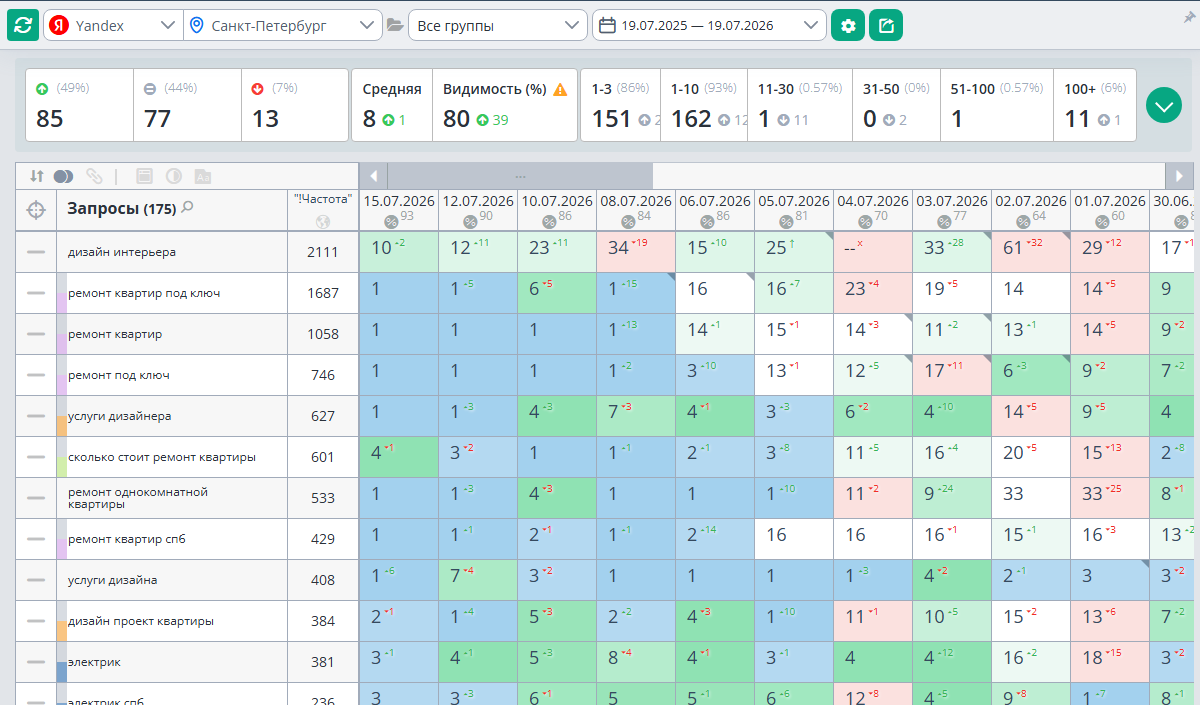Open the Все группы dropdown

497,26
